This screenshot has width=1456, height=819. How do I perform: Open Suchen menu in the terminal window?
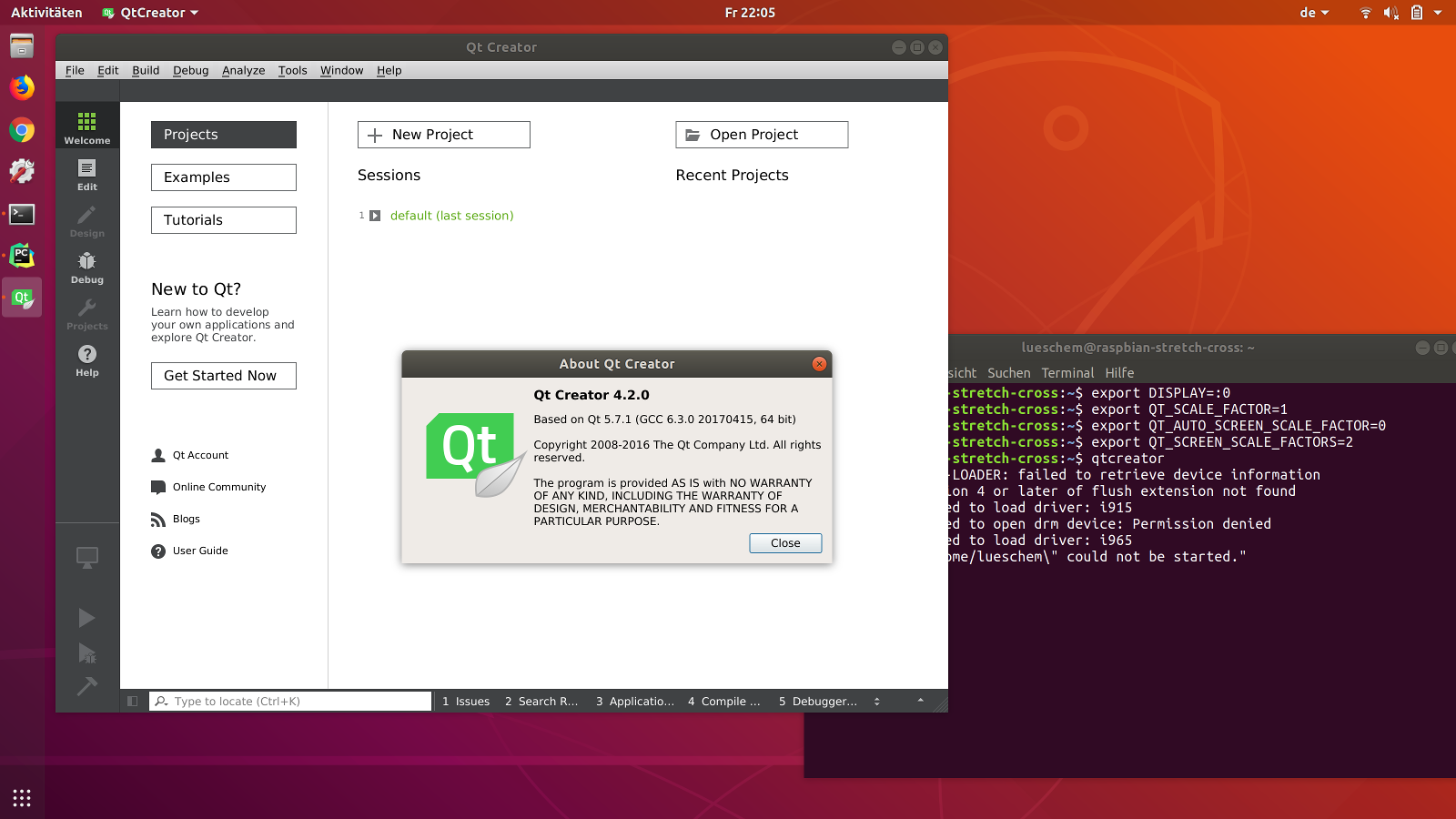(1009, 373)
